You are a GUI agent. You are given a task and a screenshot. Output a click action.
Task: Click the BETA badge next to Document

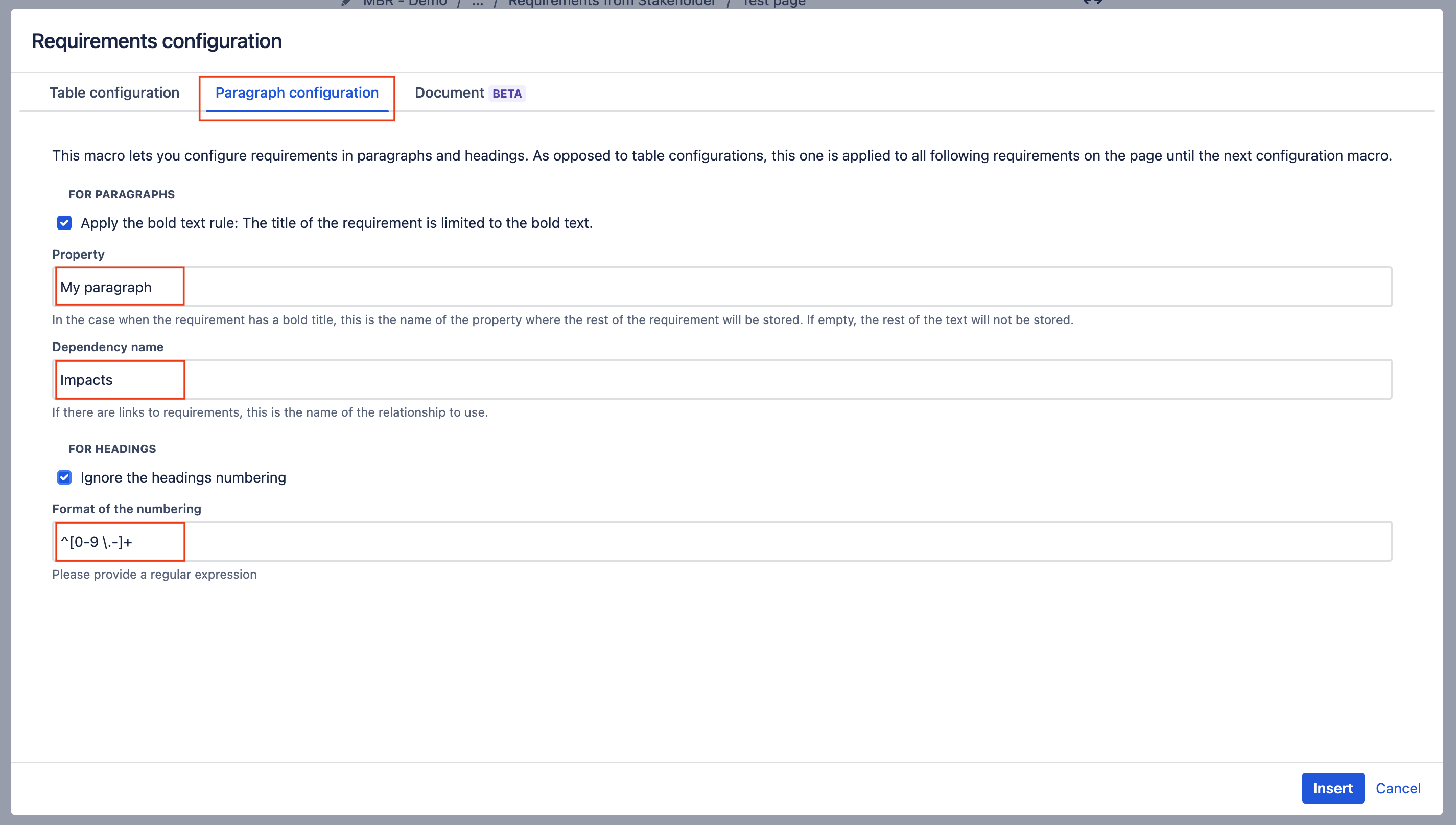506,93
